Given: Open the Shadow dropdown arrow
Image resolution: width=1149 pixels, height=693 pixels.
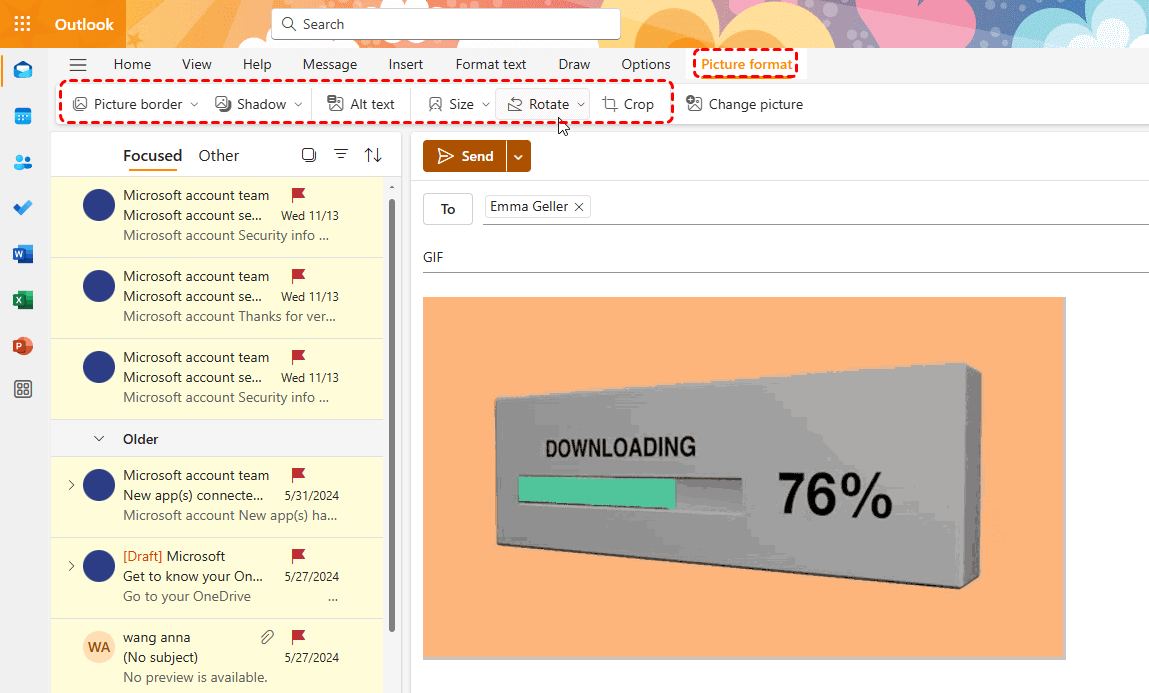Looking at the screenshot, I should [298, 105].
